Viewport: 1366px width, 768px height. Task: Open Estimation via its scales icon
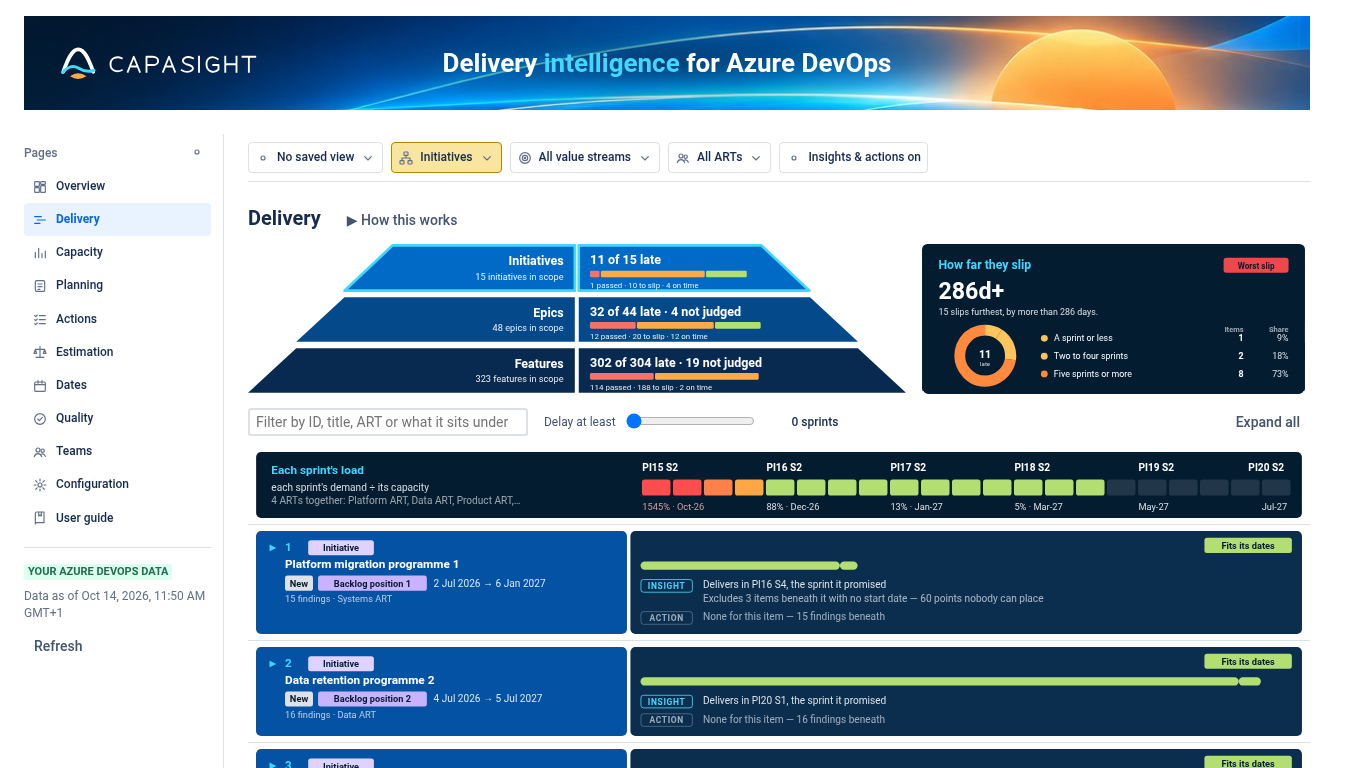pos(40,353)
